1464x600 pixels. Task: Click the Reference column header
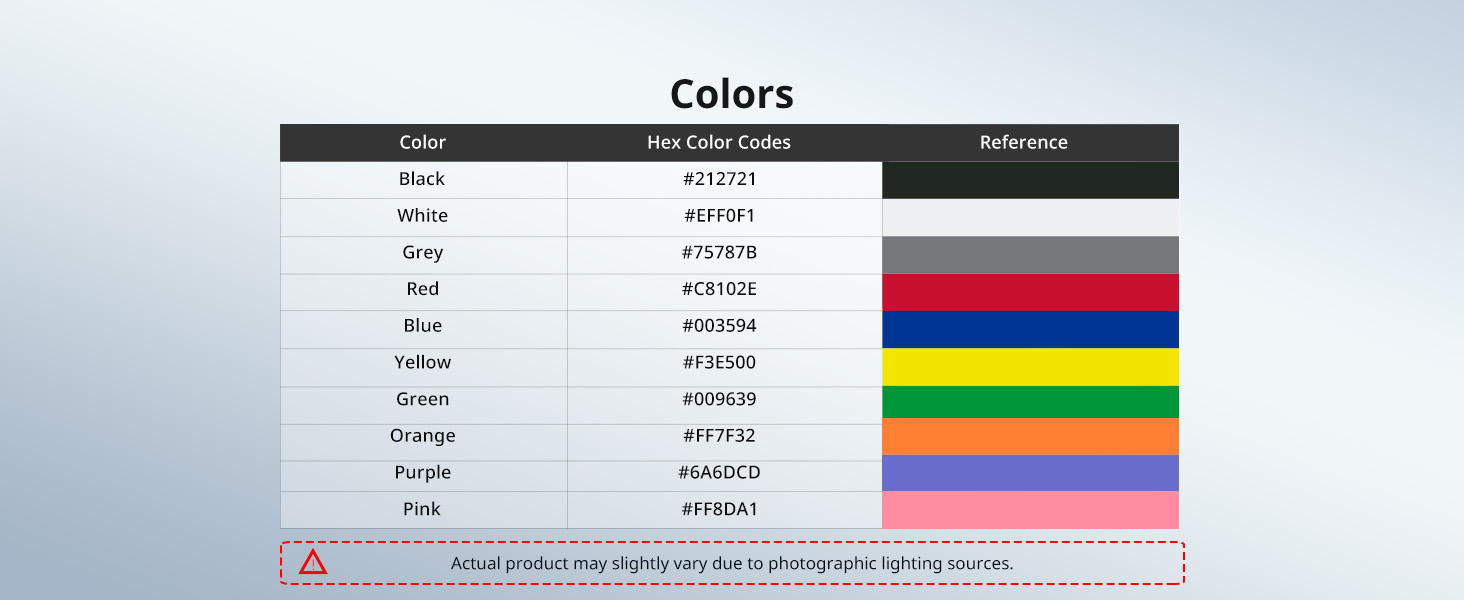point(1023,142)
